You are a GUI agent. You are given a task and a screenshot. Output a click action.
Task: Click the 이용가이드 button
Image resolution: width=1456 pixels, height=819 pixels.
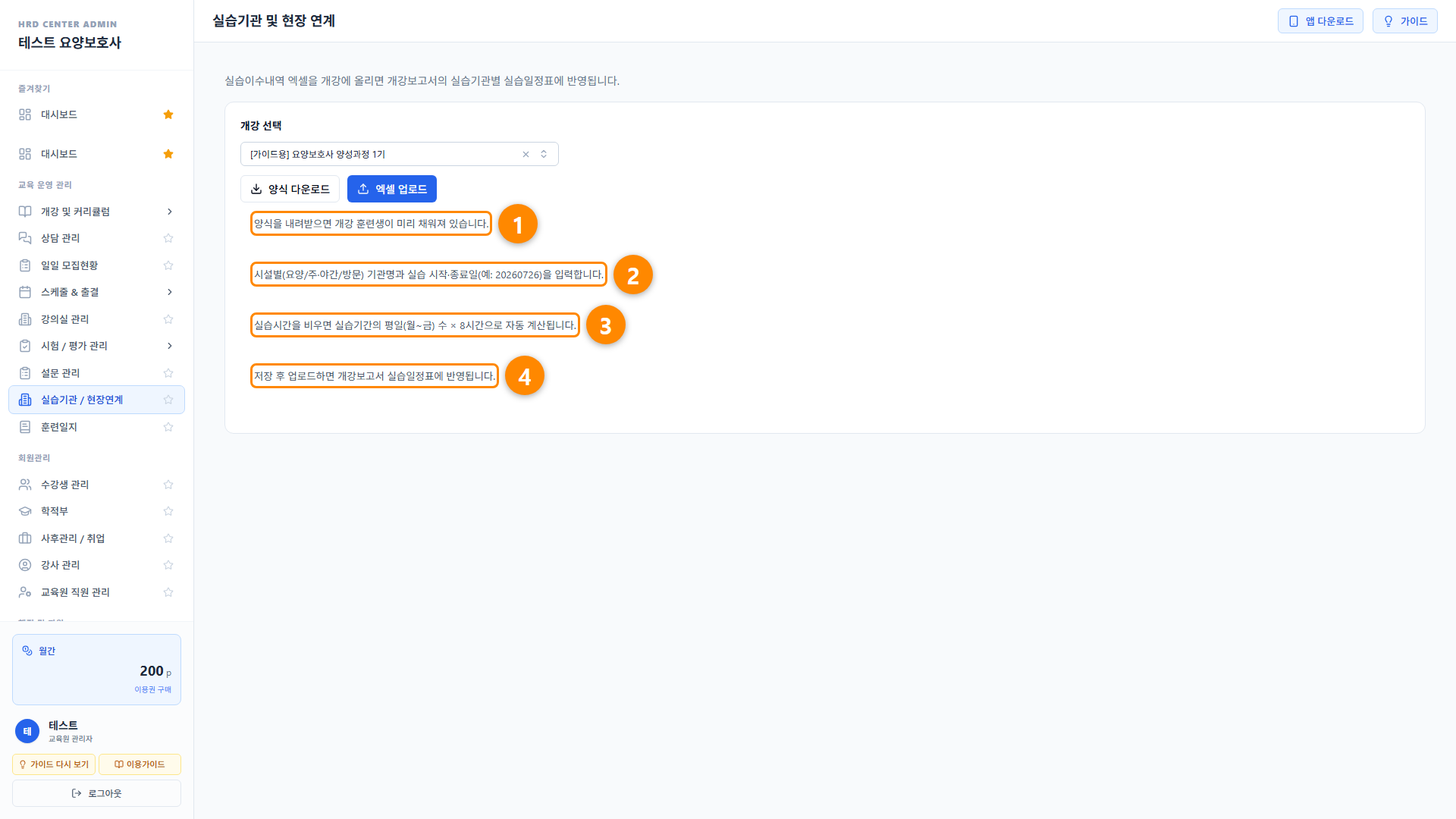coord(140,764)
